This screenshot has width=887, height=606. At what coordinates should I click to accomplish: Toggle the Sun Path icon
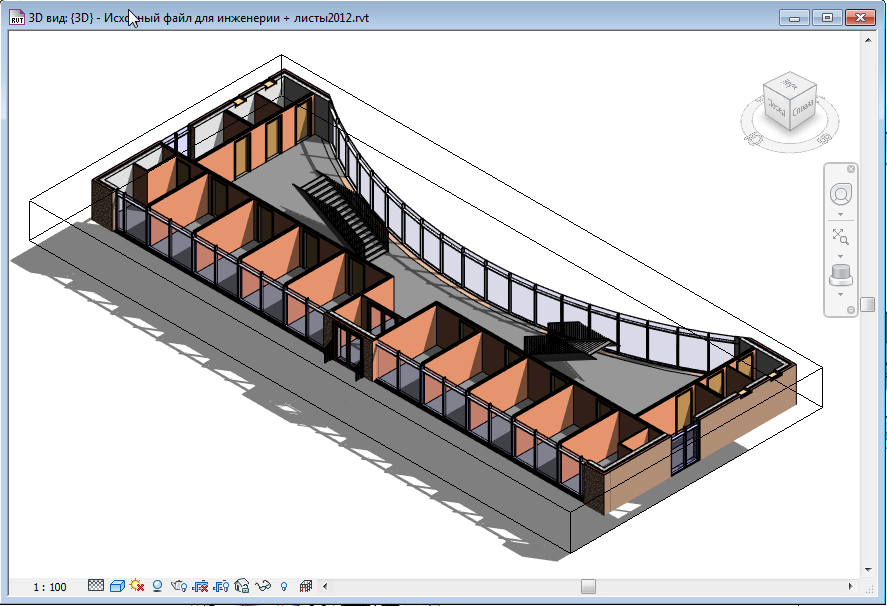(137, 586)
